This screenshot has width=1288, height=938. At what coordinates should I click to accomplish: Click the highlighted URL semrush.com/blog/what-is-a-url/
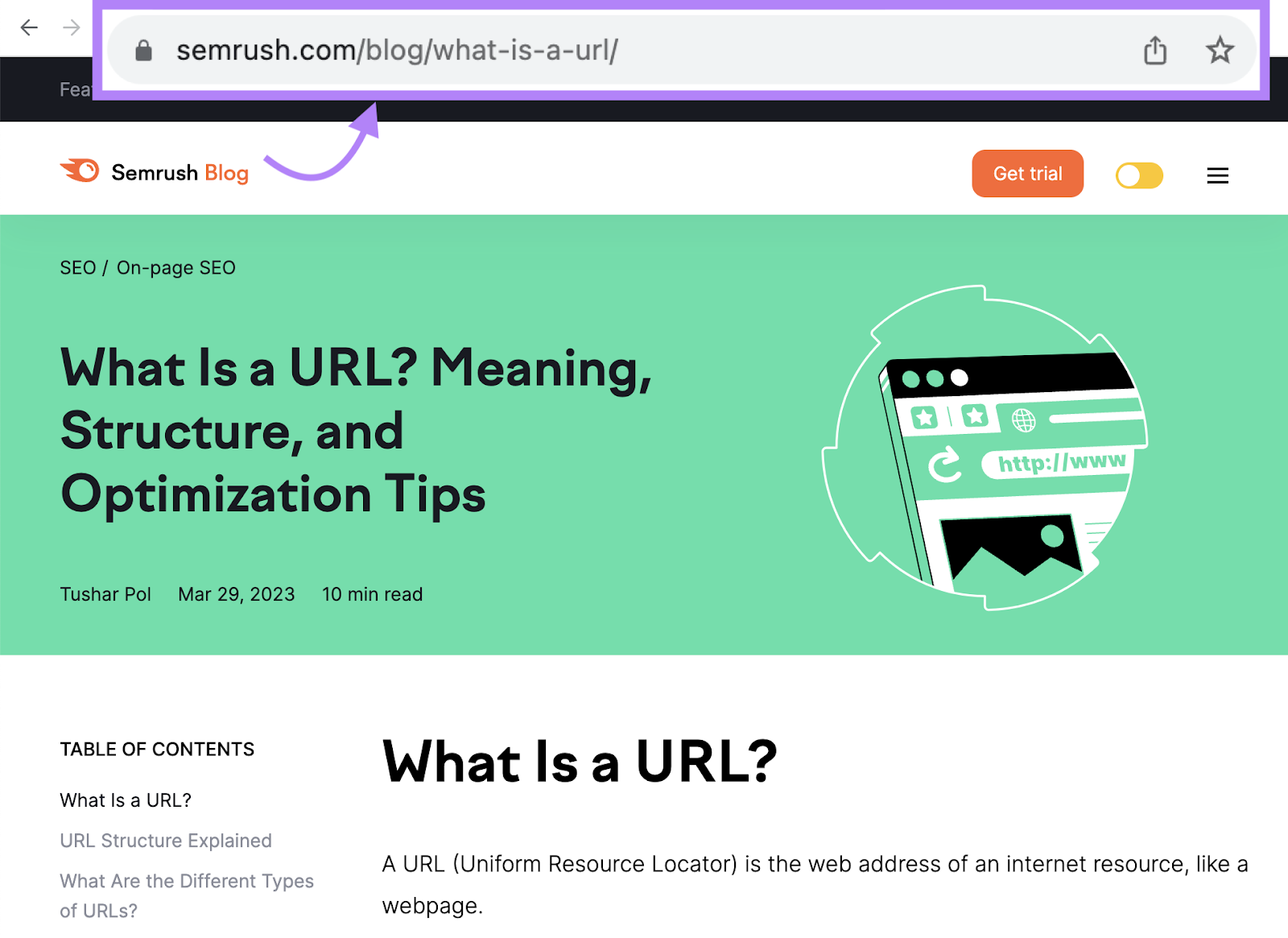398,50
